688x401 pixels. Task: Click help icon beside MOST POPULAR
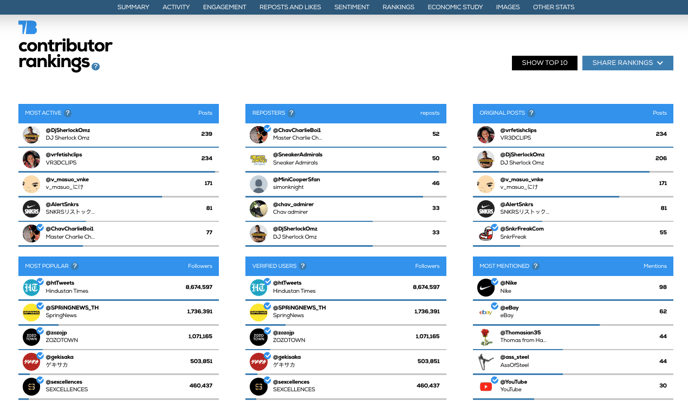pos(75,266)
